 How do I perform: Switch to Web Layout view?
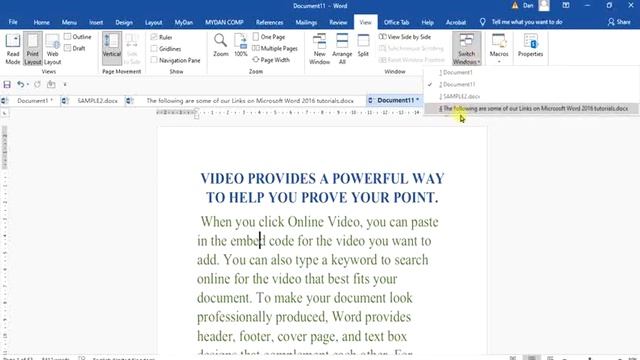tap(52, 49)
